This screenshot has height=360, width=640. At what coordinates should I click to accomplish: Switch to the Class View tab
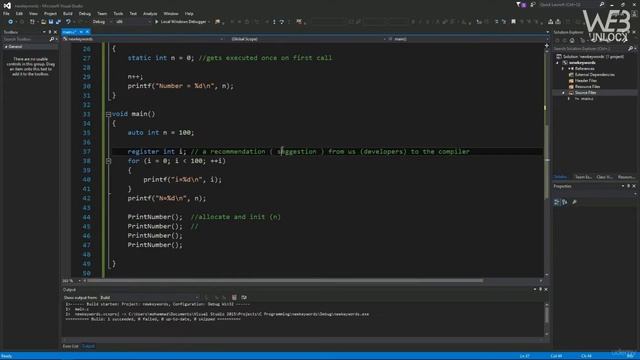(x=604, y=177)
